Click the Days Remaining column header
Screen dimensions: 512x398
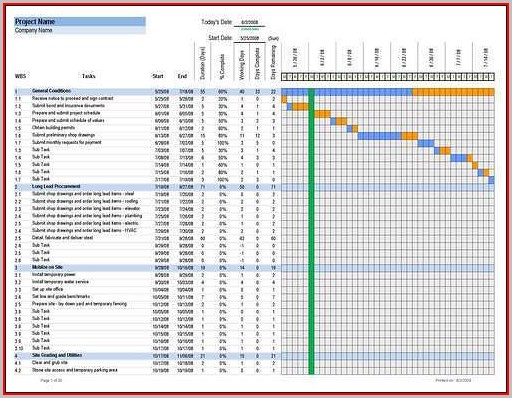pyautogui.click(x=273, y=62)
